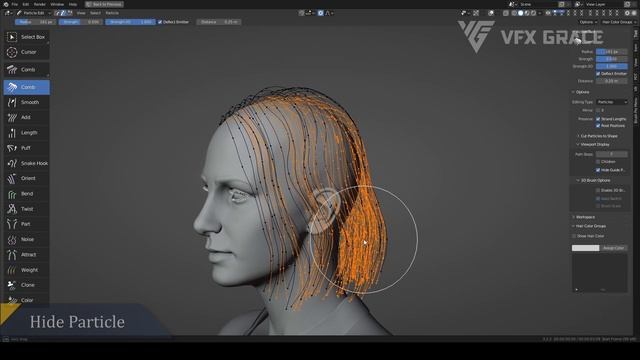Toggle Hide Guide checkbox
The width and height of the screenshot is (640, 360).
598,170
